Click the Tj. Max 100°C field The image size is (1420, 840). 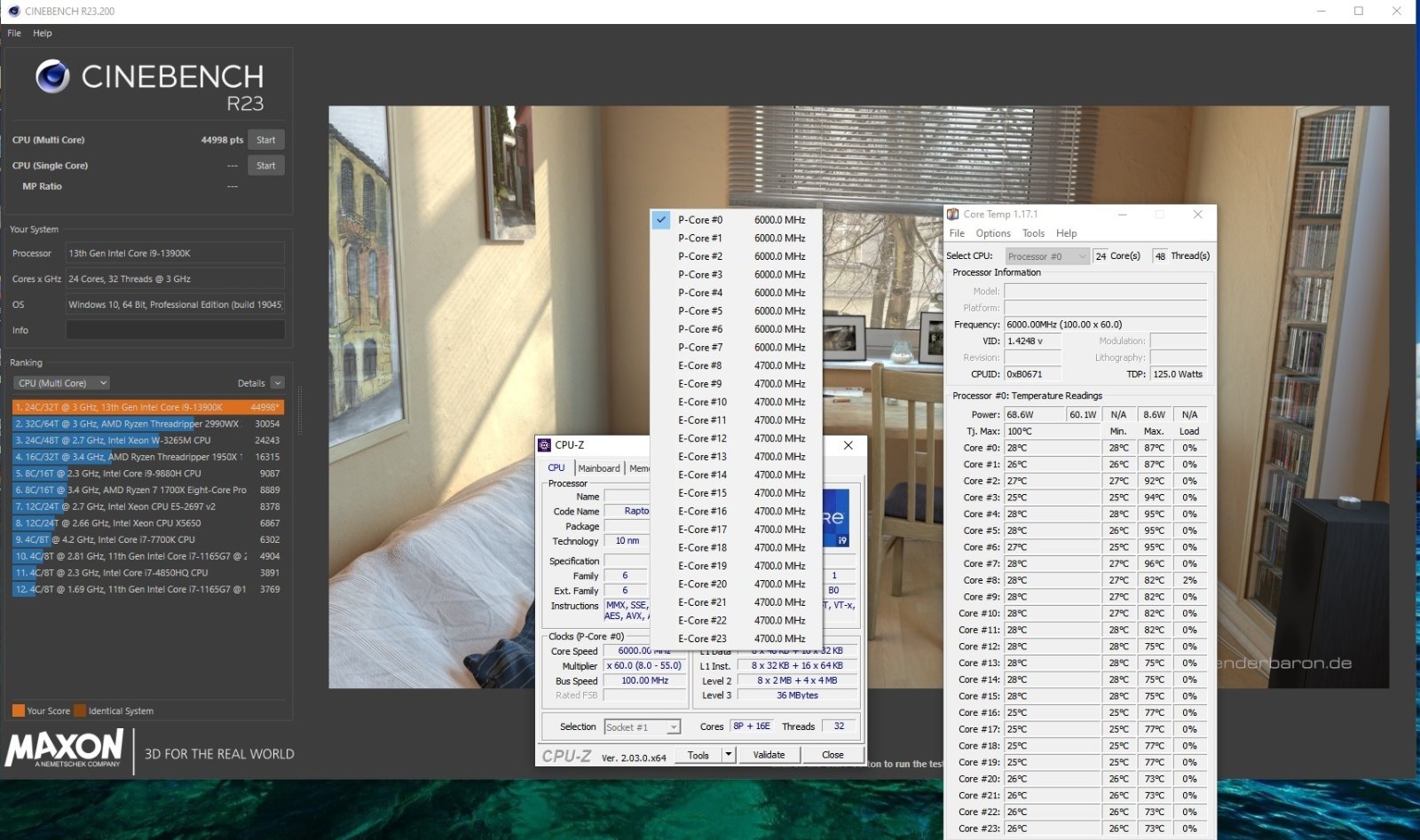click(1052, 431)
